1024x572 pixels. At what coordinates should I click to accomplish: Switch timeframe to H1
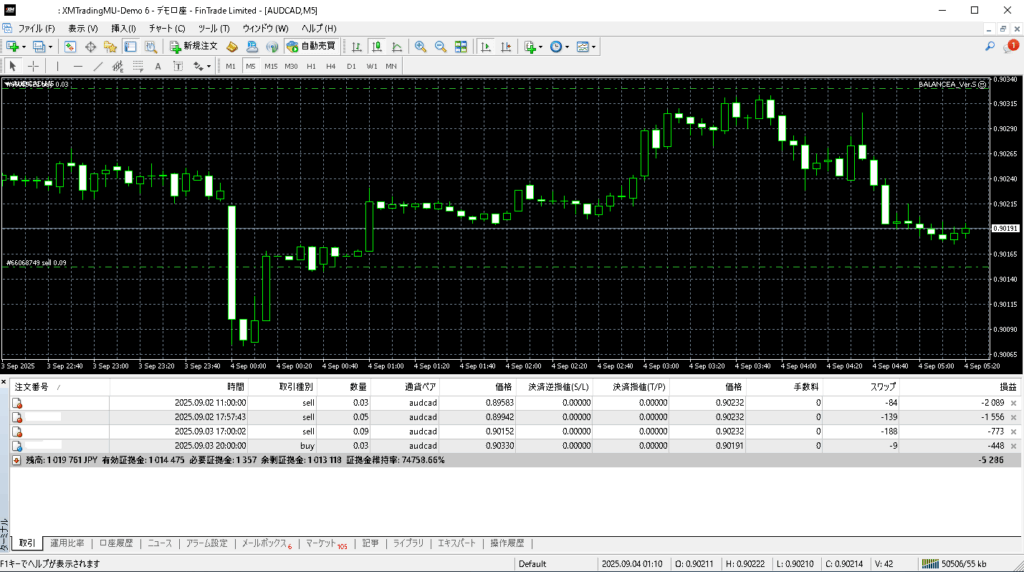coord(312,66)
